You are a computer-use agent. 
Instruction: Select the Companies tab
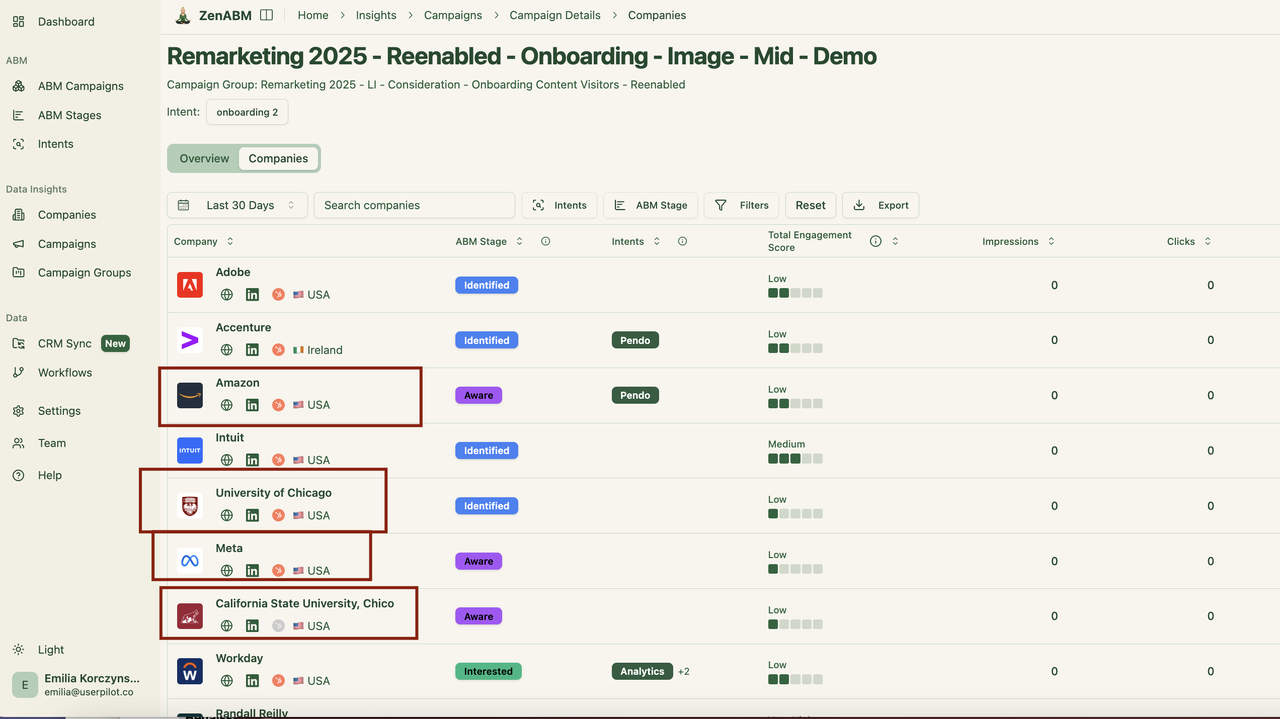(278, 158)
